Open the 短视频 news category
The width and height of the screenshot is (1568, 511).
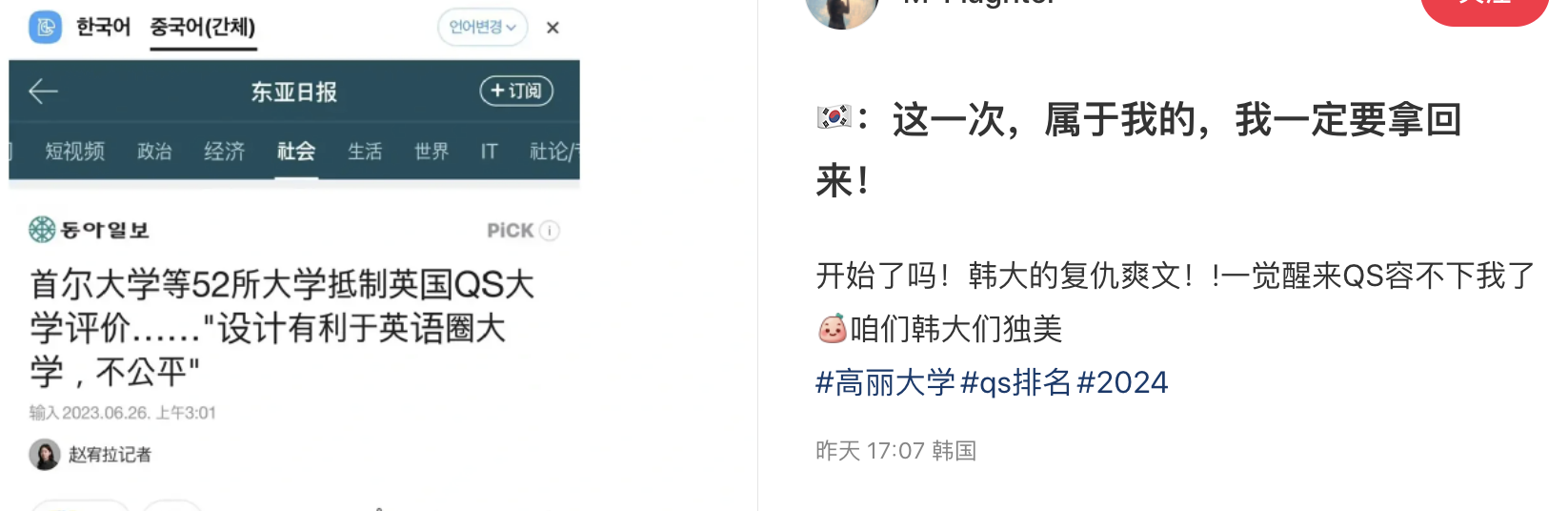(74, 151)
